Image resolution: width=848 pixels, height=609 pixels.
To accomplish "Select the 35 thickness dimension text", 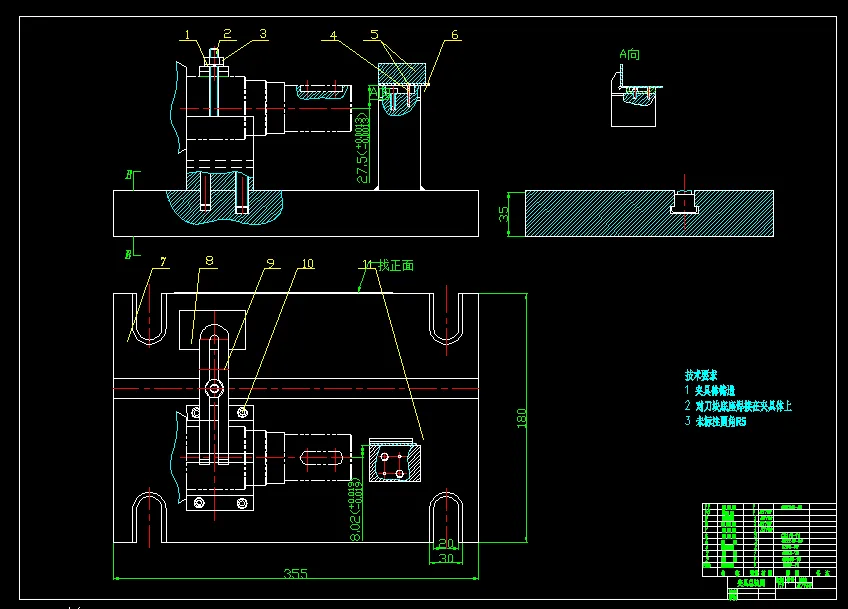I will point(504,214).
